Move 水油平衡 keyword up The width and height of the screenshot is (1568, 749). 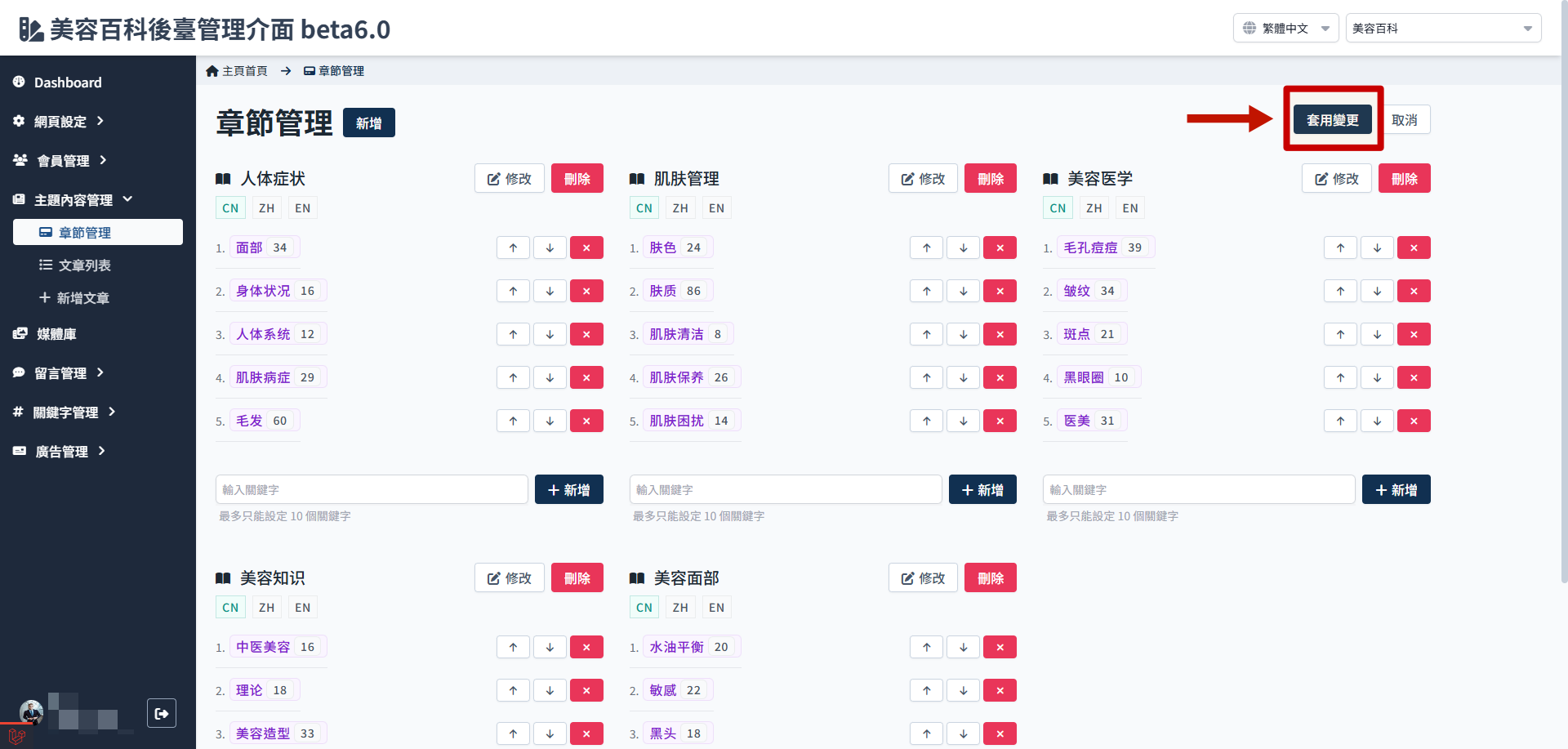pyautogui.click(x=927, y=647)
